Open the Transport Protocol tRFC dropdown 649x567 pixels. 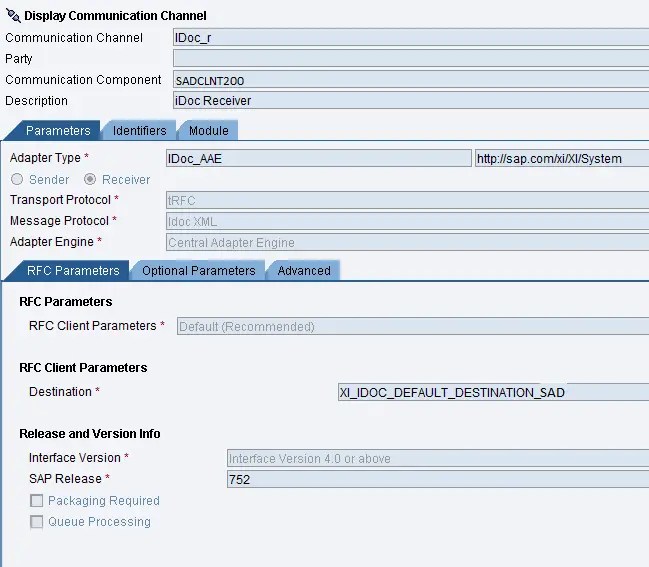click(x=407, y=200)
